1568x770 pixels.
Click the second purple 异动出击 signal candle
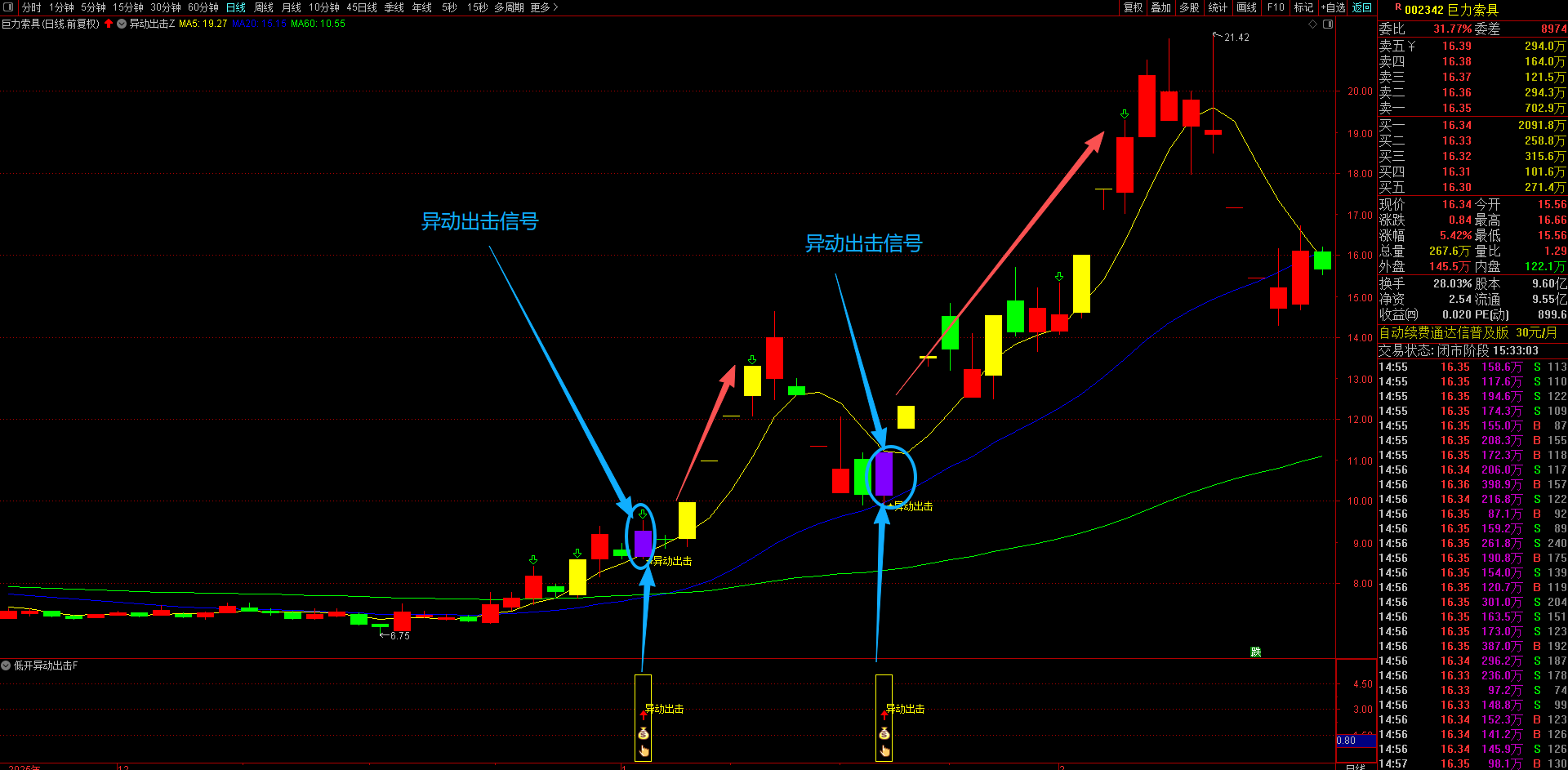(884, 474)
